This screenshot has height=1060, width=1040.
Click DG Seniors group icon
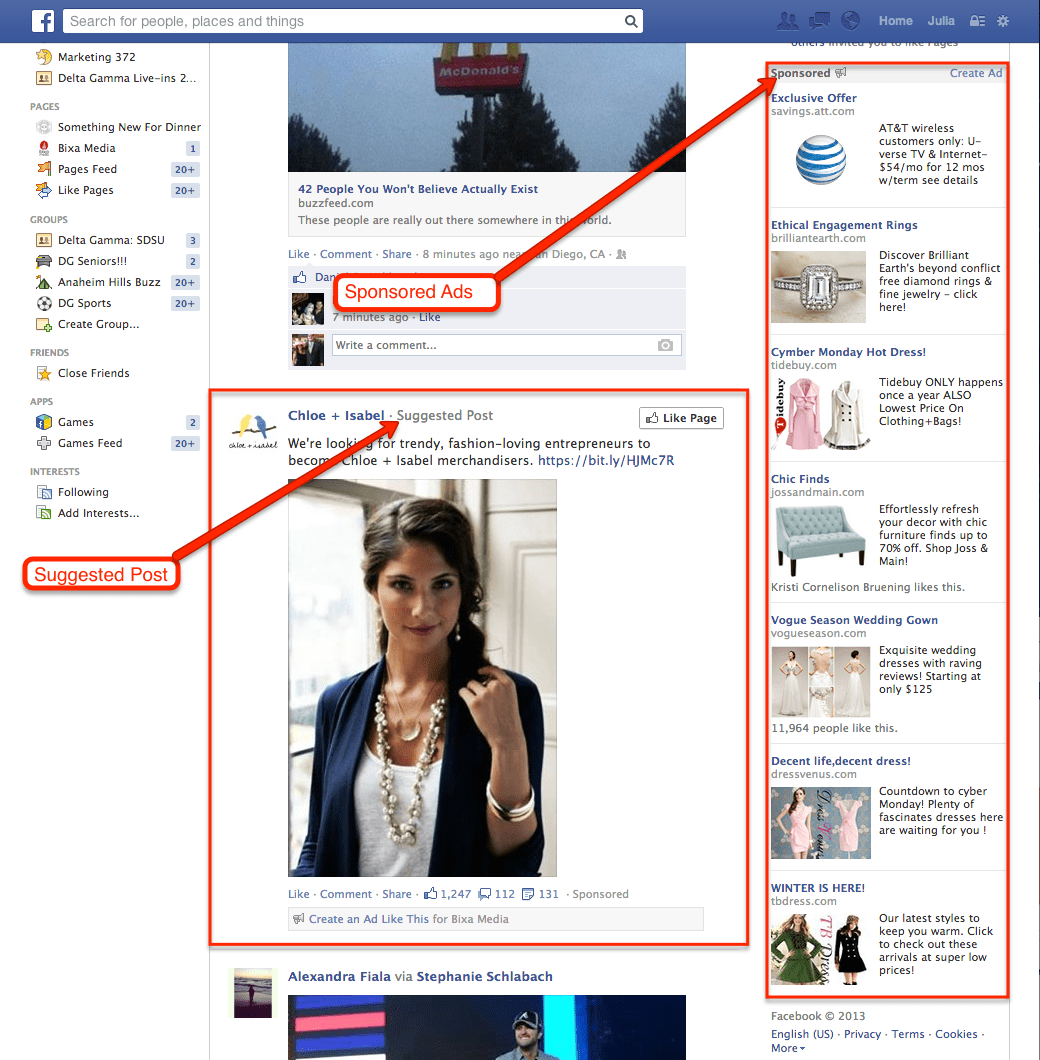click(44, 261)
